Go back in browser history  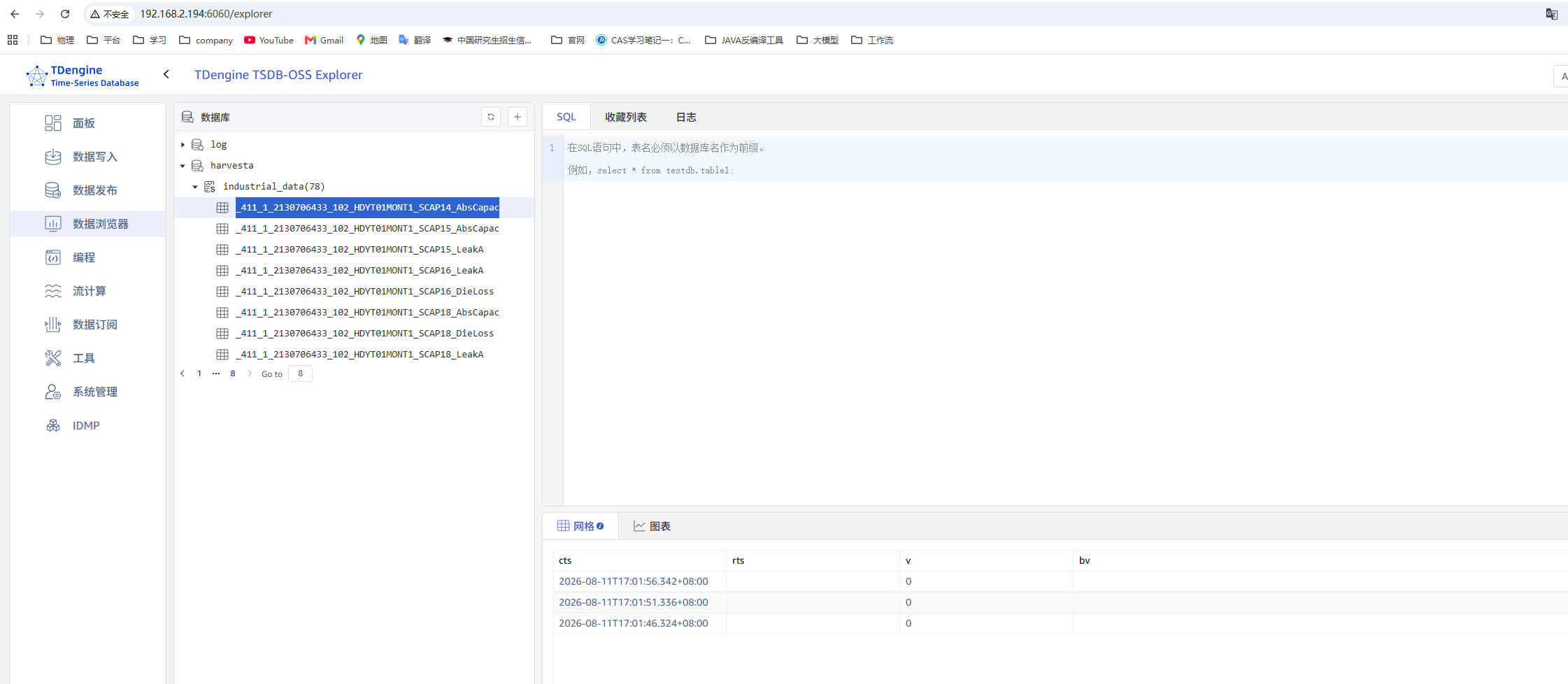click(x=15, y=14)
